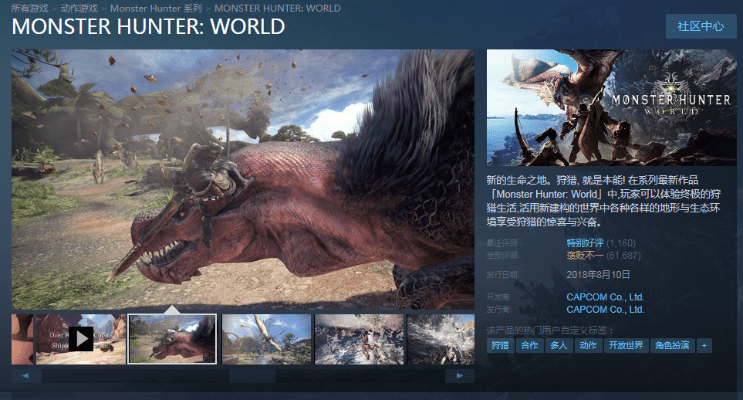The height and width of the screenshot is (400, 743).
Task: Select the fourth screenshot thumbnail
Action: point(359,339)
